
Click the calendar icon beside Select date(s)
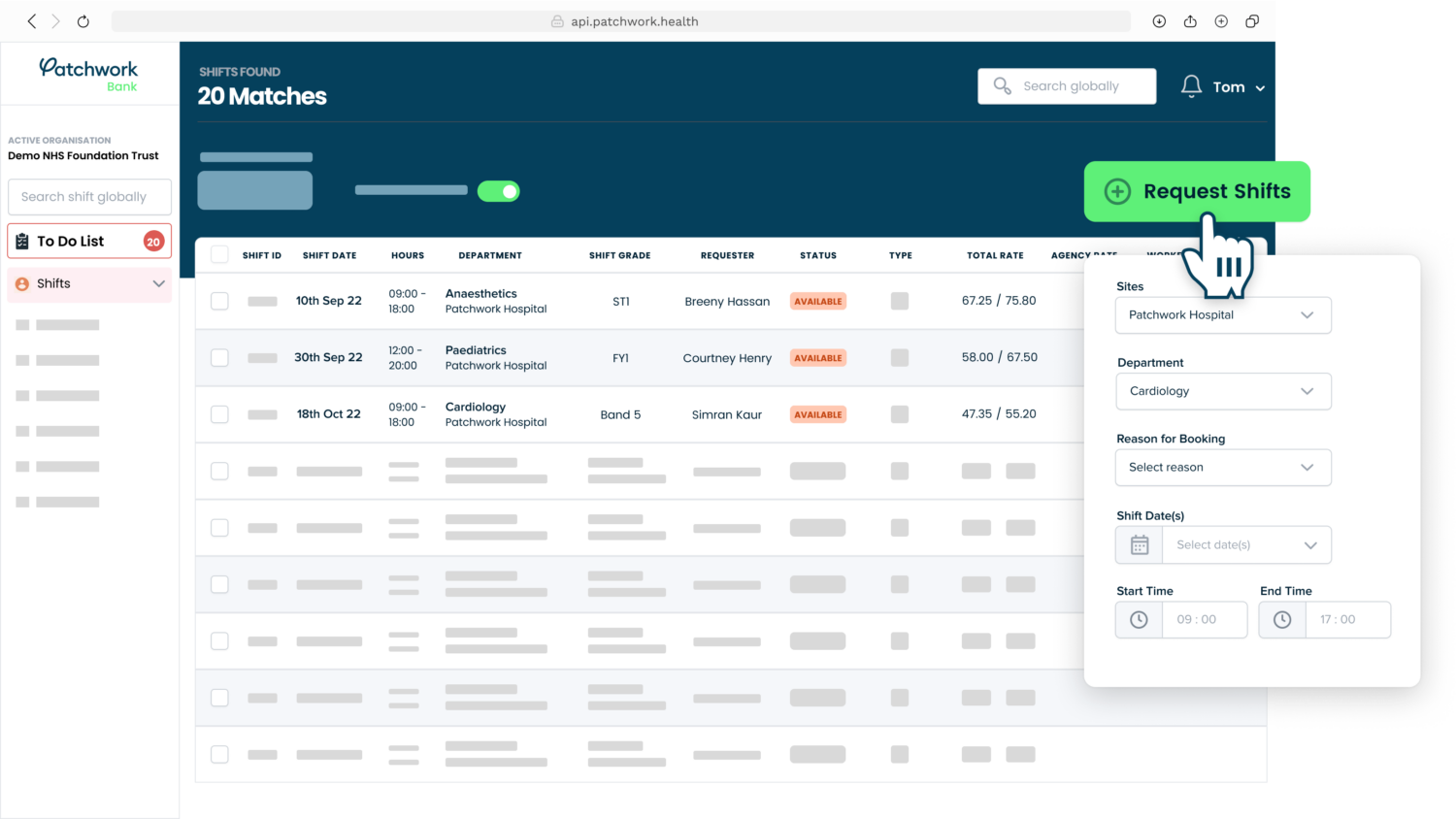tap(1138, 544)
